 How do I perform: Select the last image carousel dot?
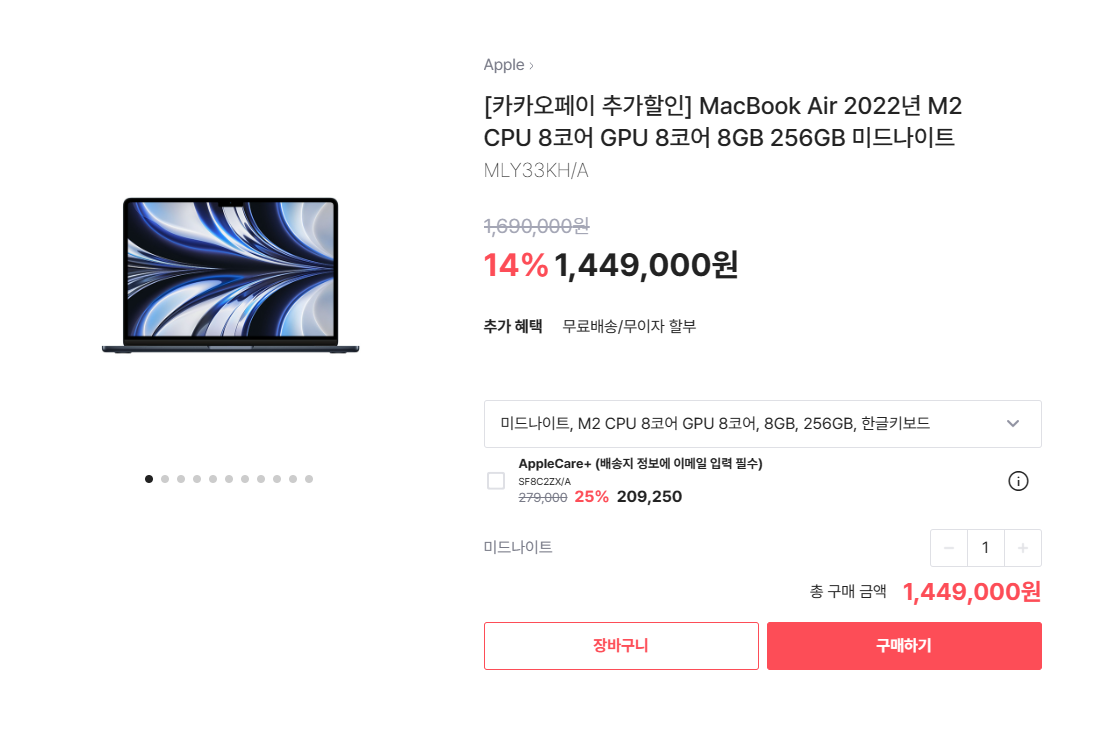tap(309, 479)
